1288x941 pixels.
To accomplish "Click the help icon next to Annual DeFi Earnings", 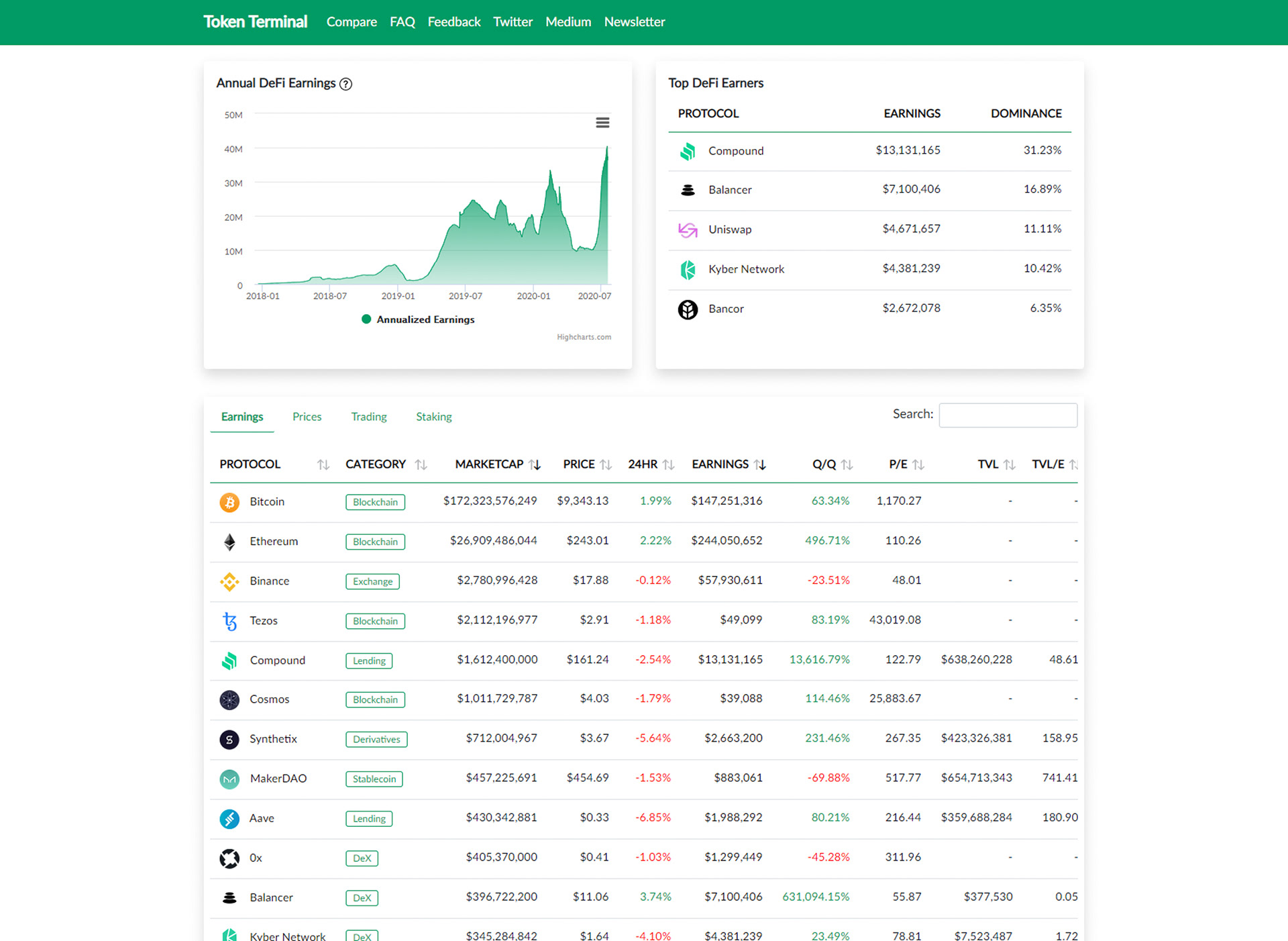I will pyautogui.click(x=345, y=84).
